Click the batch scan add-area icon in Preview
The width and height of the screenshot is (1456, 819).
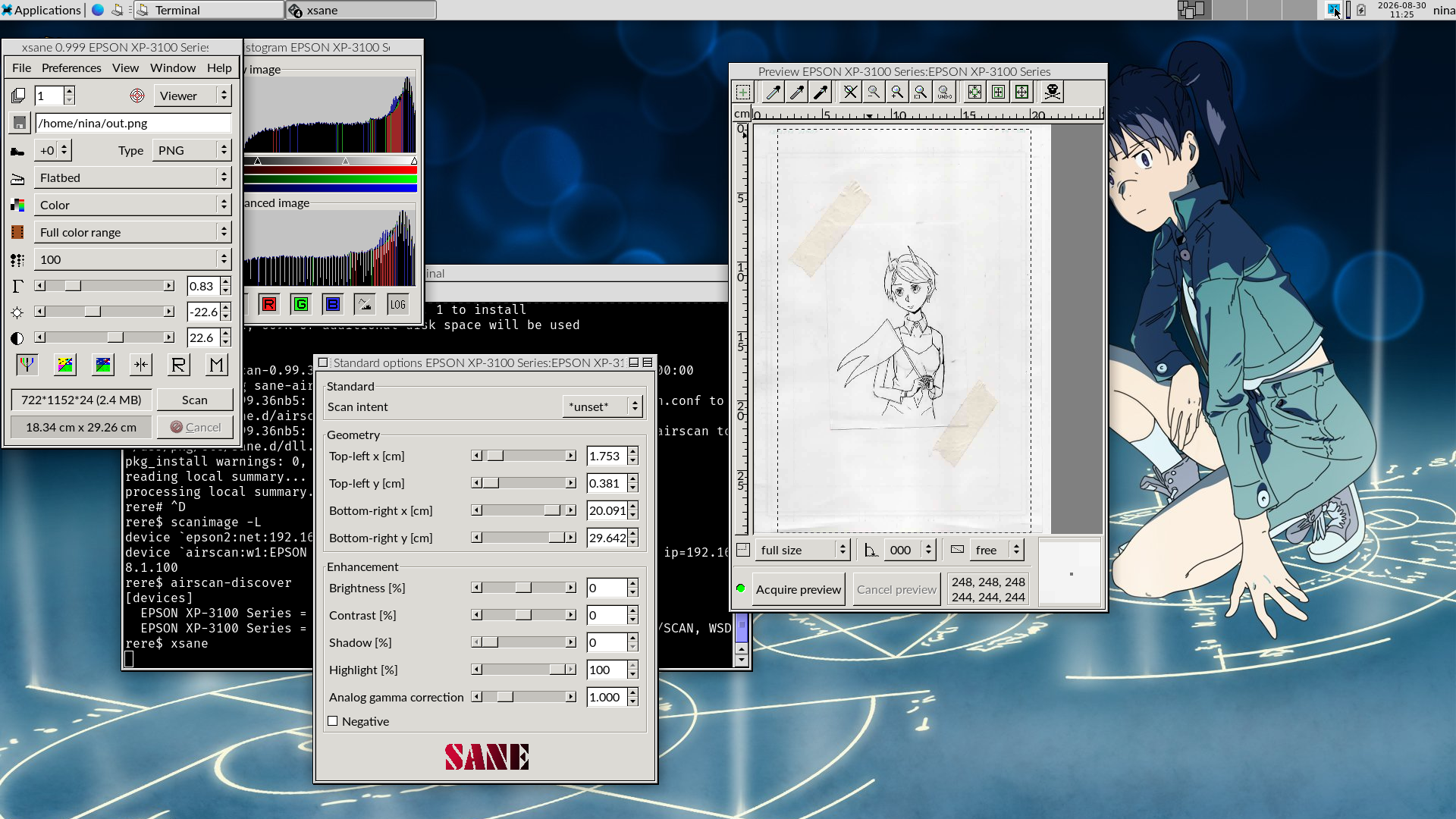743,93
